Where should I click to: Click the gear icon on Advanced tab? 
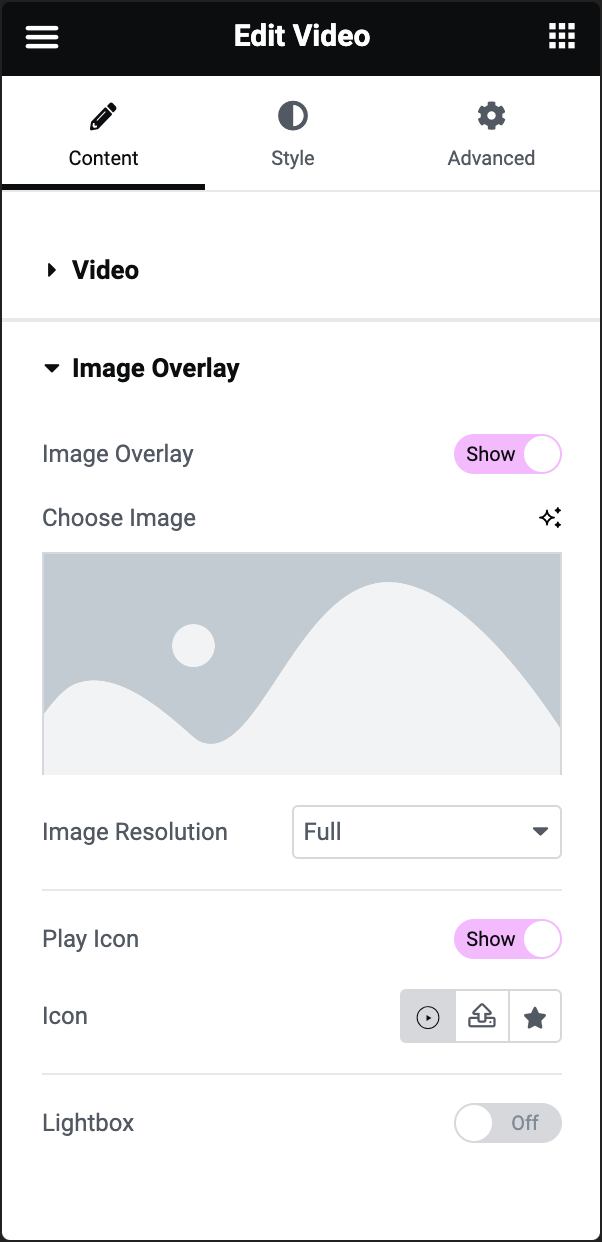tap(491, 115)
